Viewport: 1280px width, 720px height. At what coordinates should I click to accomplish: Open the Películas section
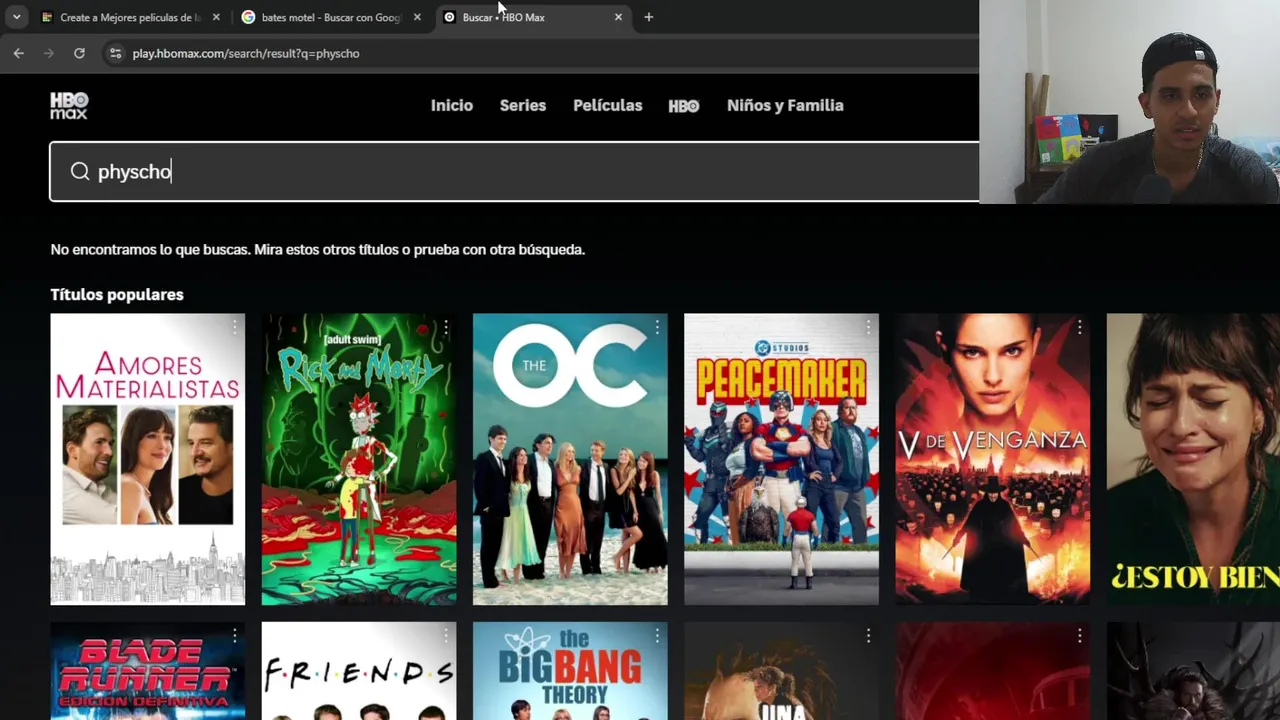pos(608,105)
